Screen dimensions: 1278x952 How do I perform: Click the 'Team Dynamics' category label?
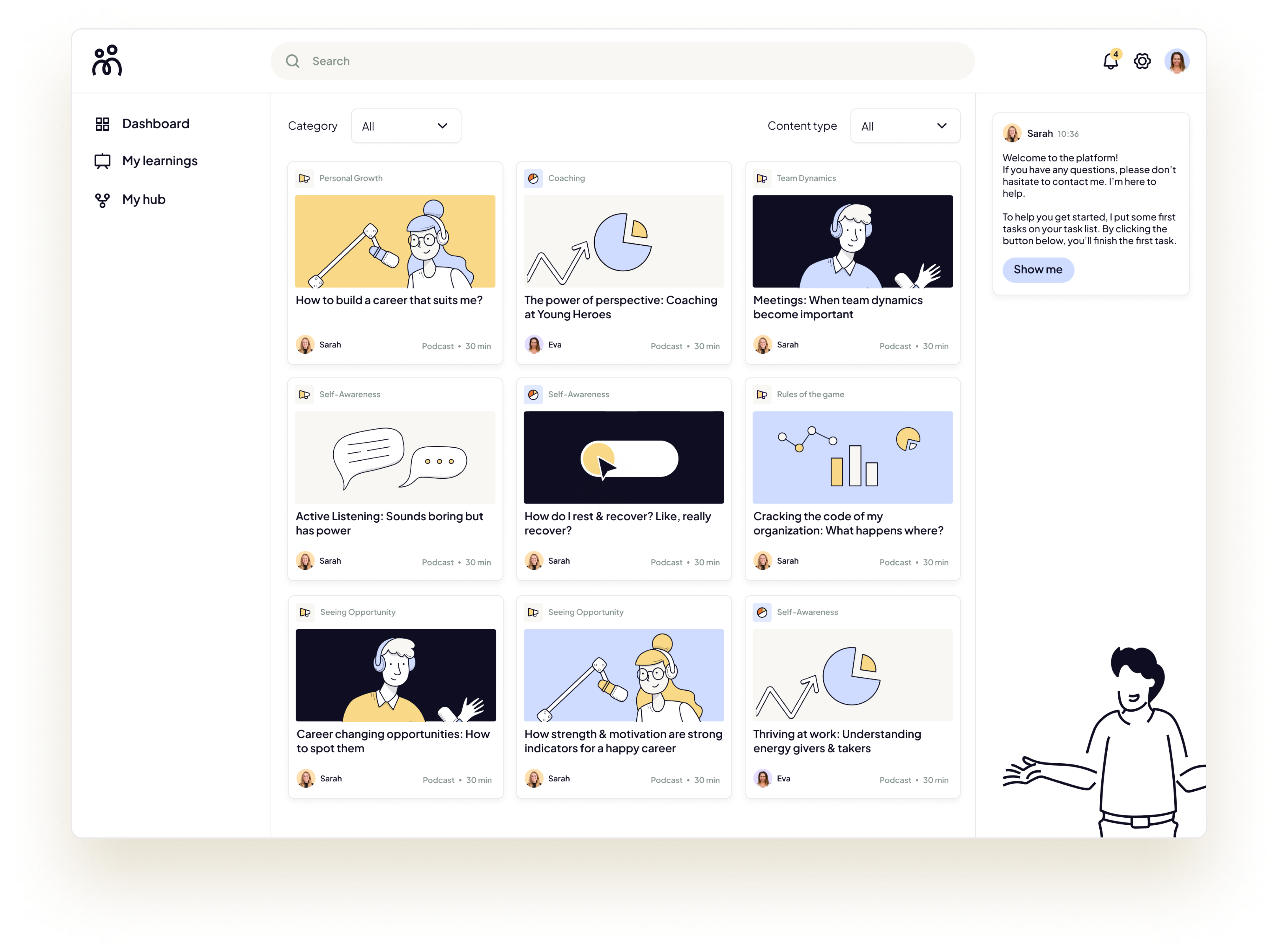(806, 179)
